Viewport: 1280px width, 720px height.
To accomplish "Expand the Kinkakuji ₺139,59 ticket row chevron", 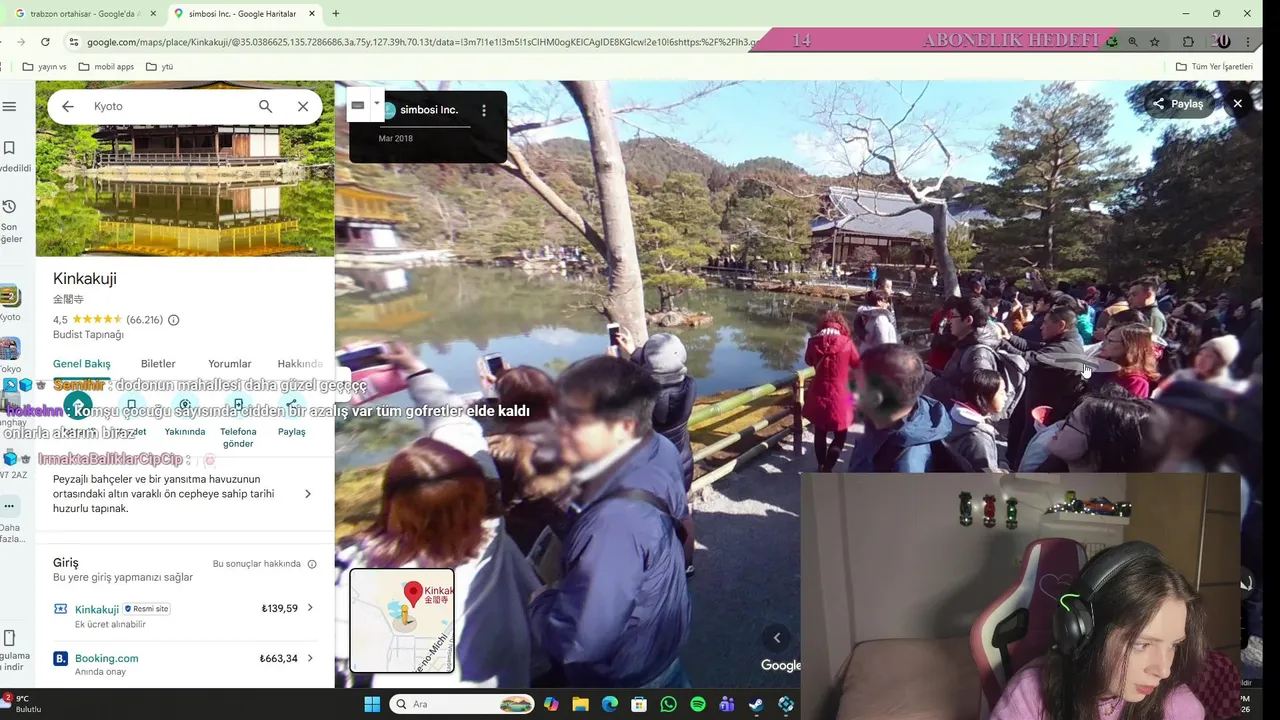I will (310, 608).
